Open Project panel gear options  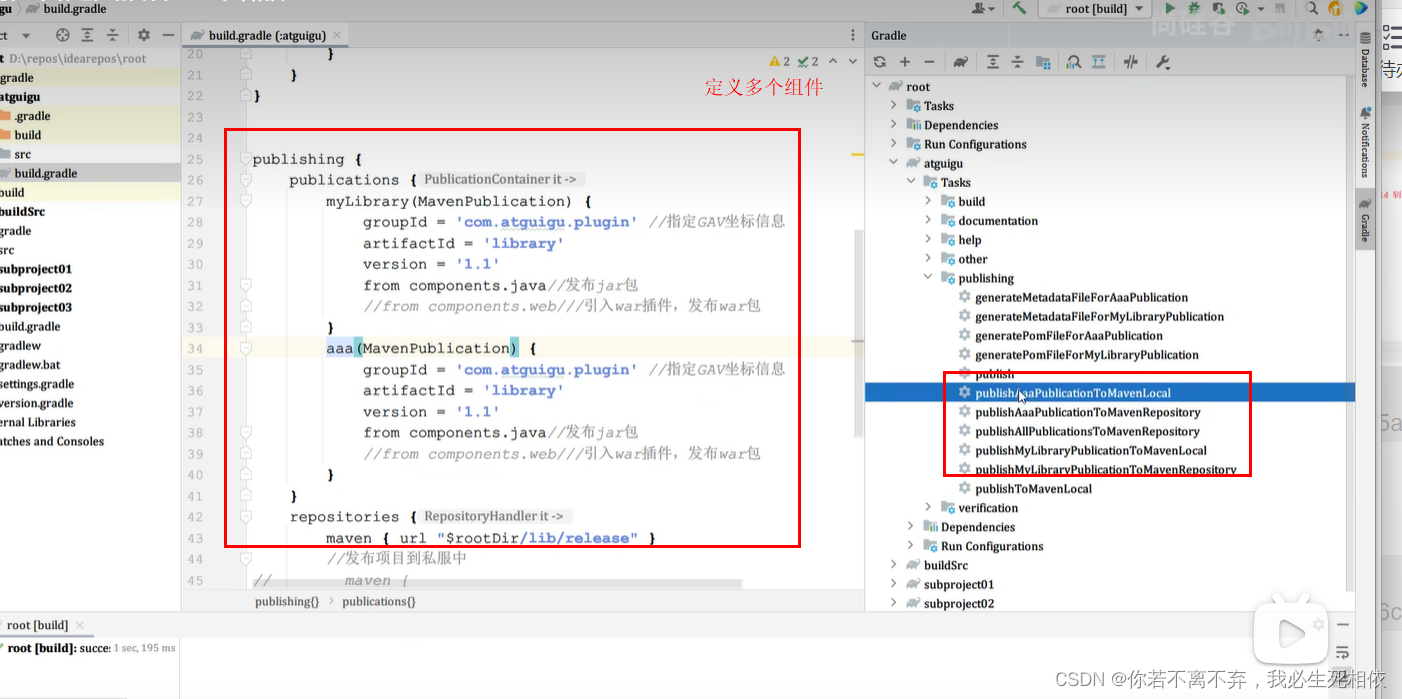pyautogui.click(x=143, y=35)
